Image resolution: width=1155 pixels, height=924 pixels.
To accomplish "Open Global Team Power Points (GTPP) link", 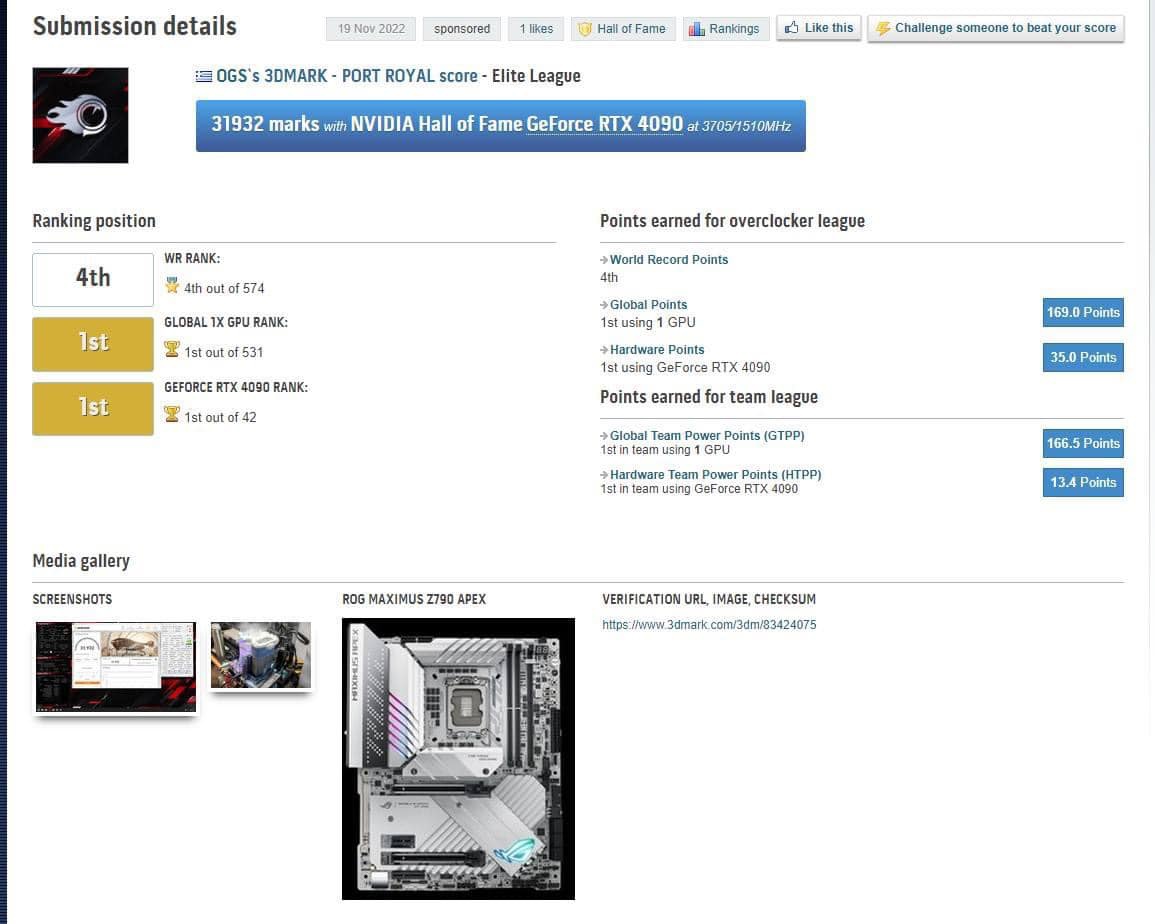I will coord(707,435).
